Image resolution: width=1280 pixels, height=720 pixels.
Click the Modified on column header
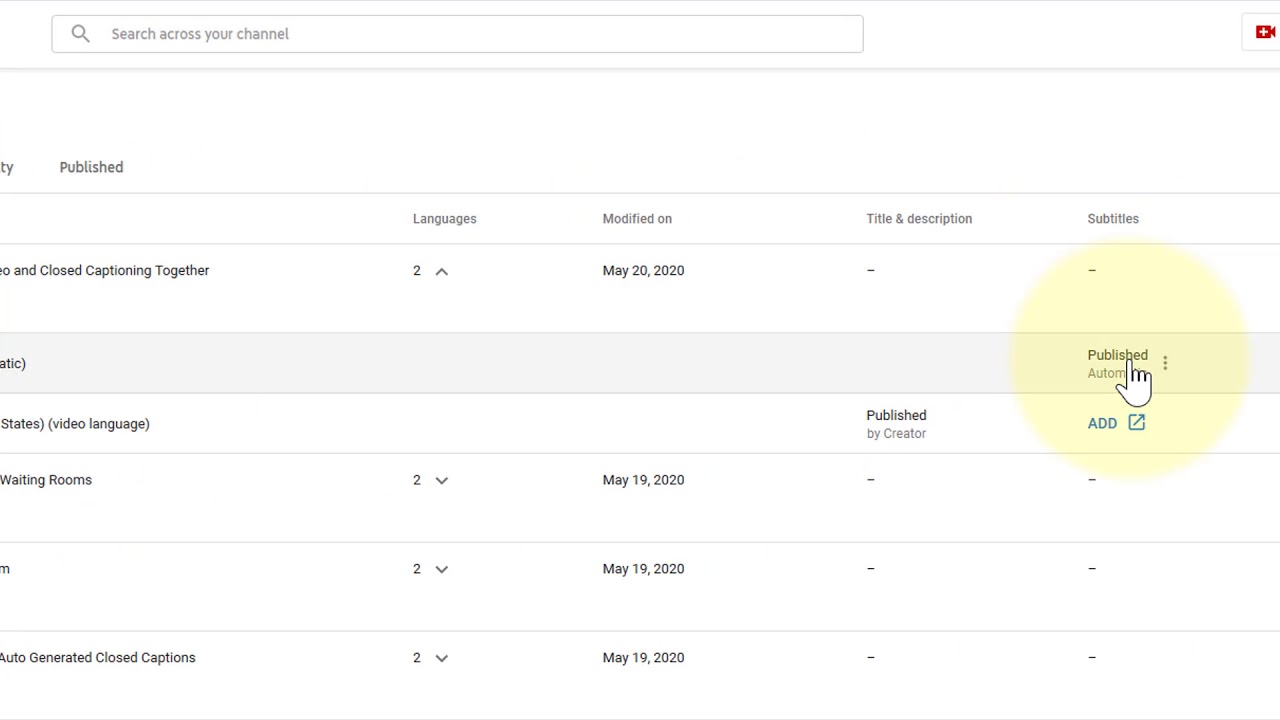click(x=637, y=219)
